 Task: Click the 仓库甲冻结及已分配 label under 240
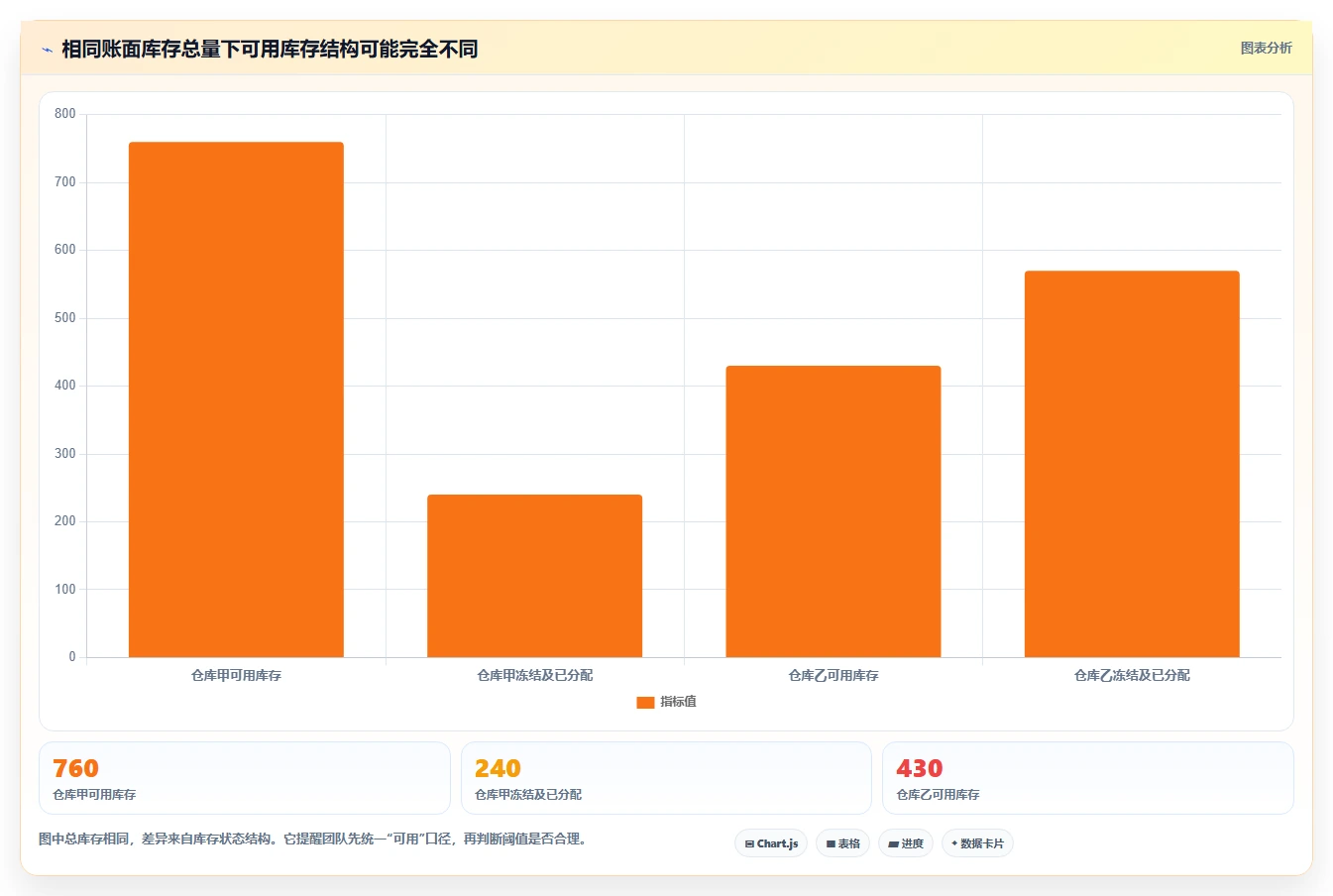coord(528,795)
